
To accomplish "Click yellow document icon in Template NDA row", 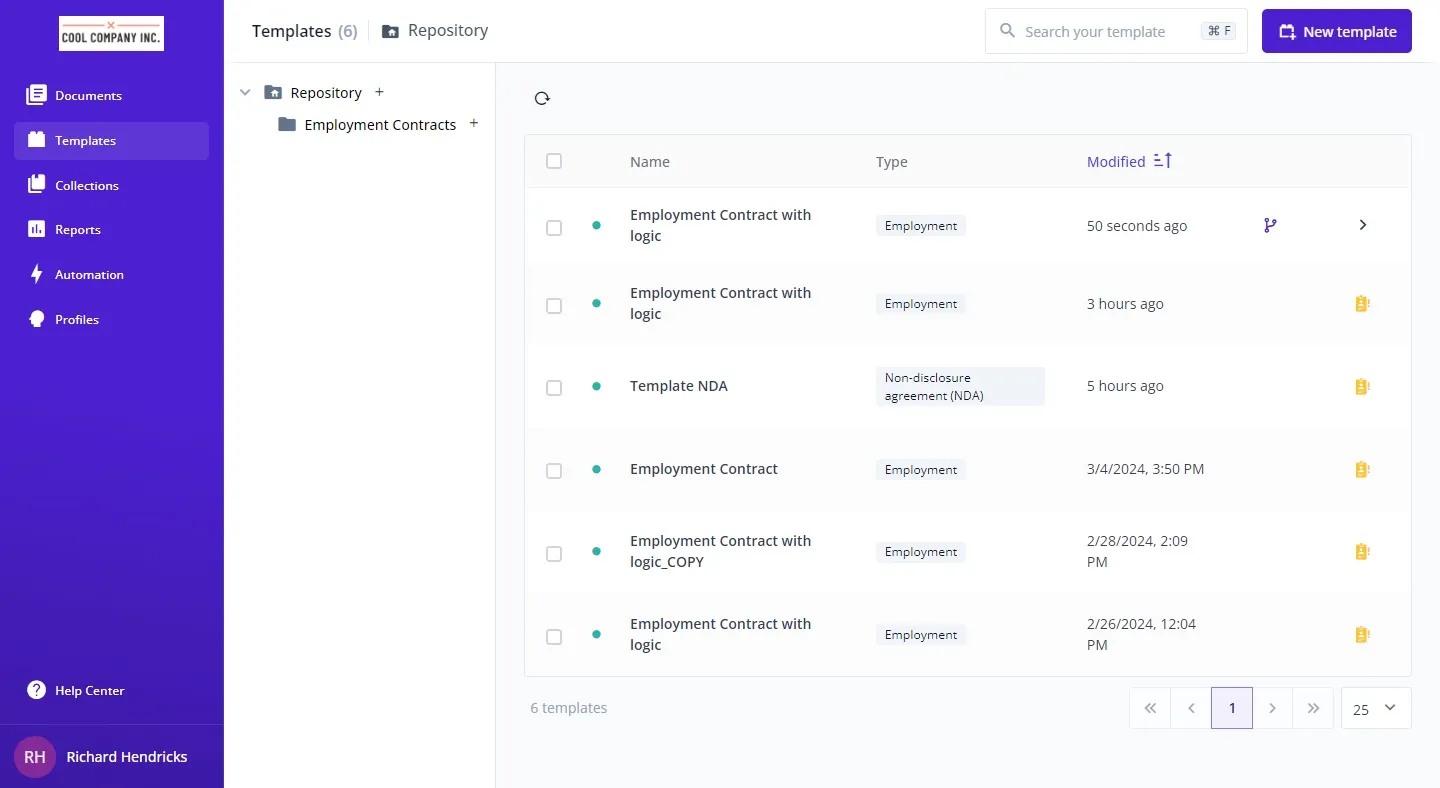I will (x=1361, y=386).
